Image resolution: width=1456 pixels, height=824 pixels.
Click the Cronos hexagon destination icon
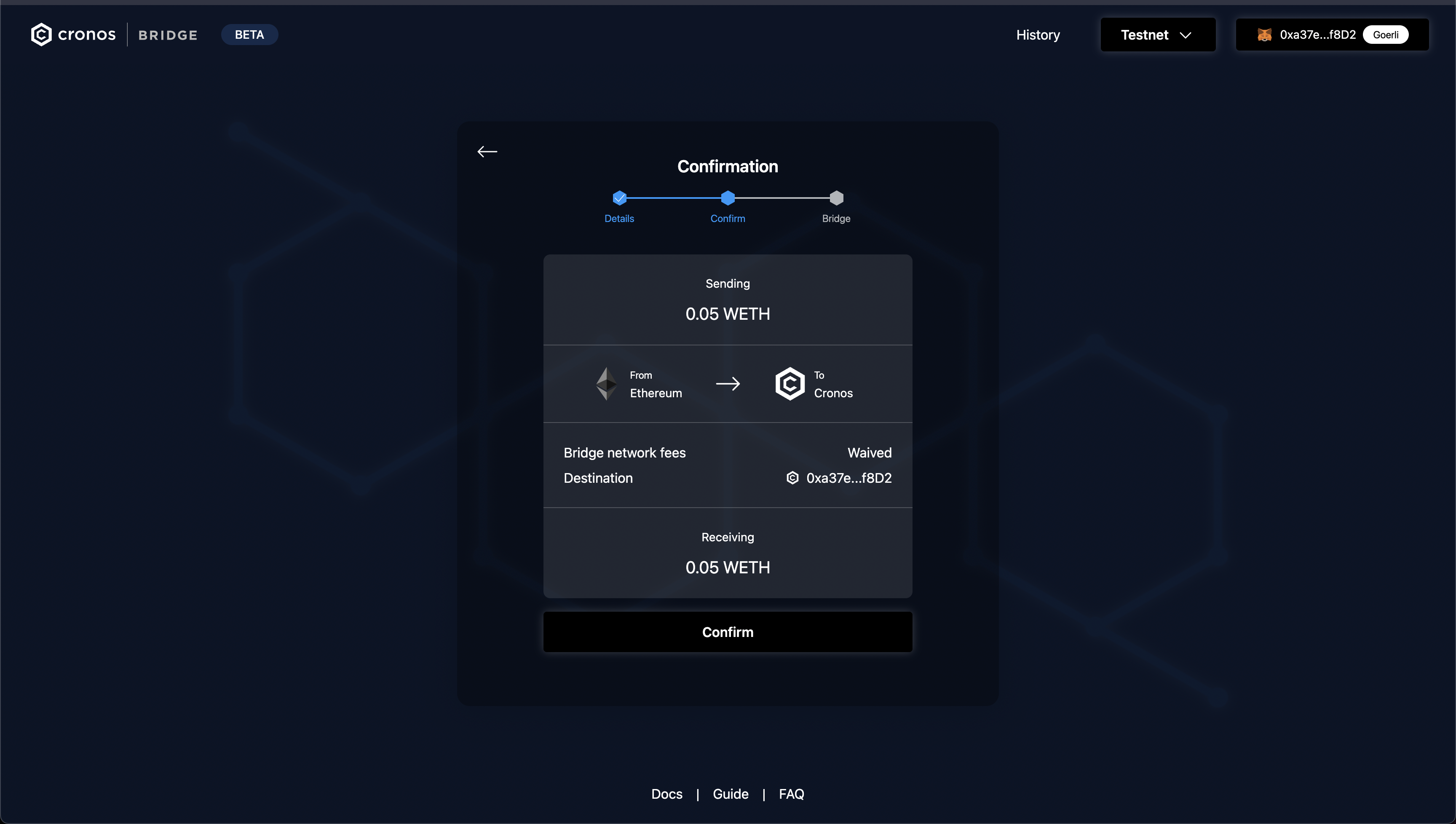pos(790,384)
